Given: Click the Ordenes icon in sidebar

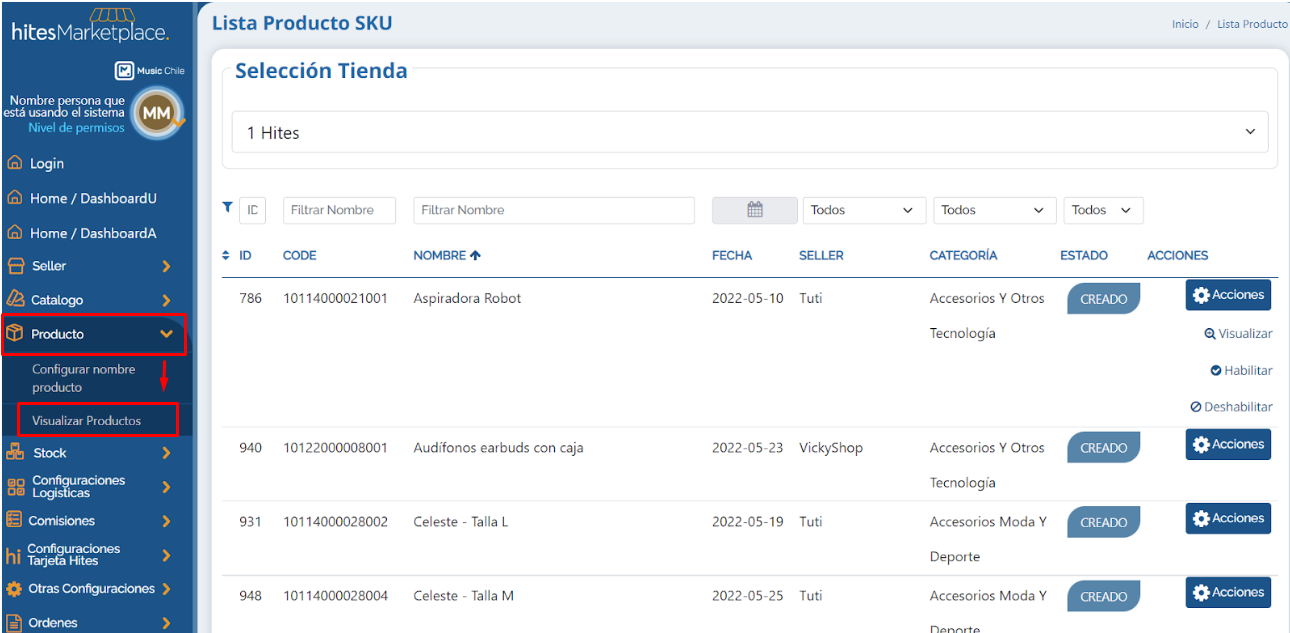Looking at the screenshot, I should [x=14, y=622].
